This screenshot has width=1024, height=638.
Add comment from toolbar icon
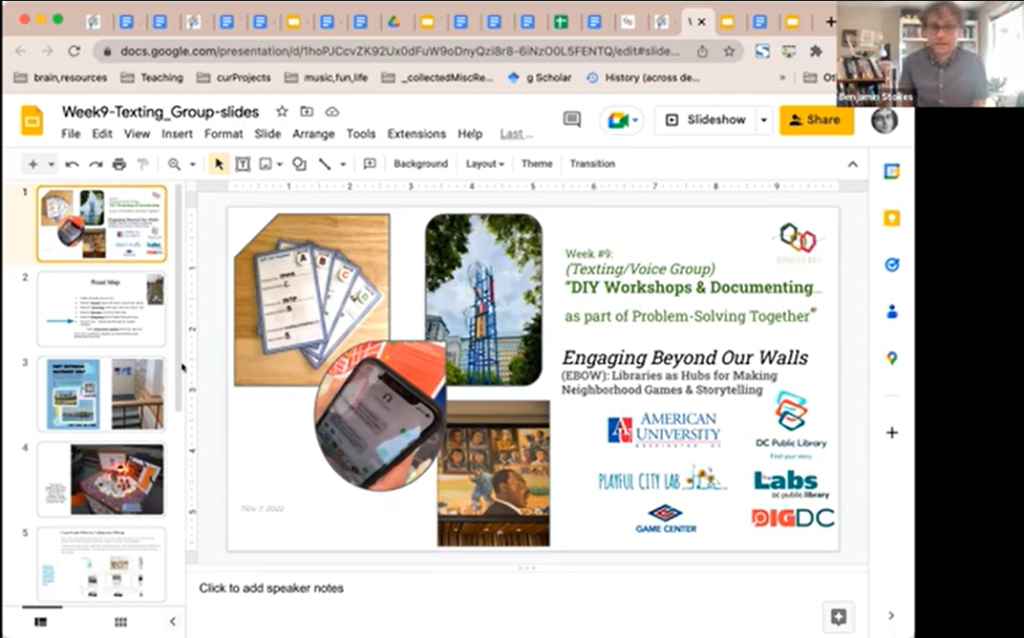[370, 164]
